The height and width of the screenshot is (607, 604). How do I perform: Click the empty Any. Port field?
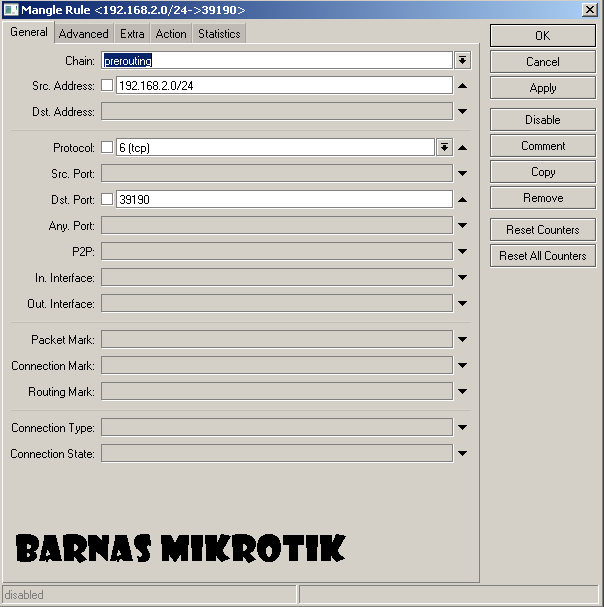pos(277,225)
